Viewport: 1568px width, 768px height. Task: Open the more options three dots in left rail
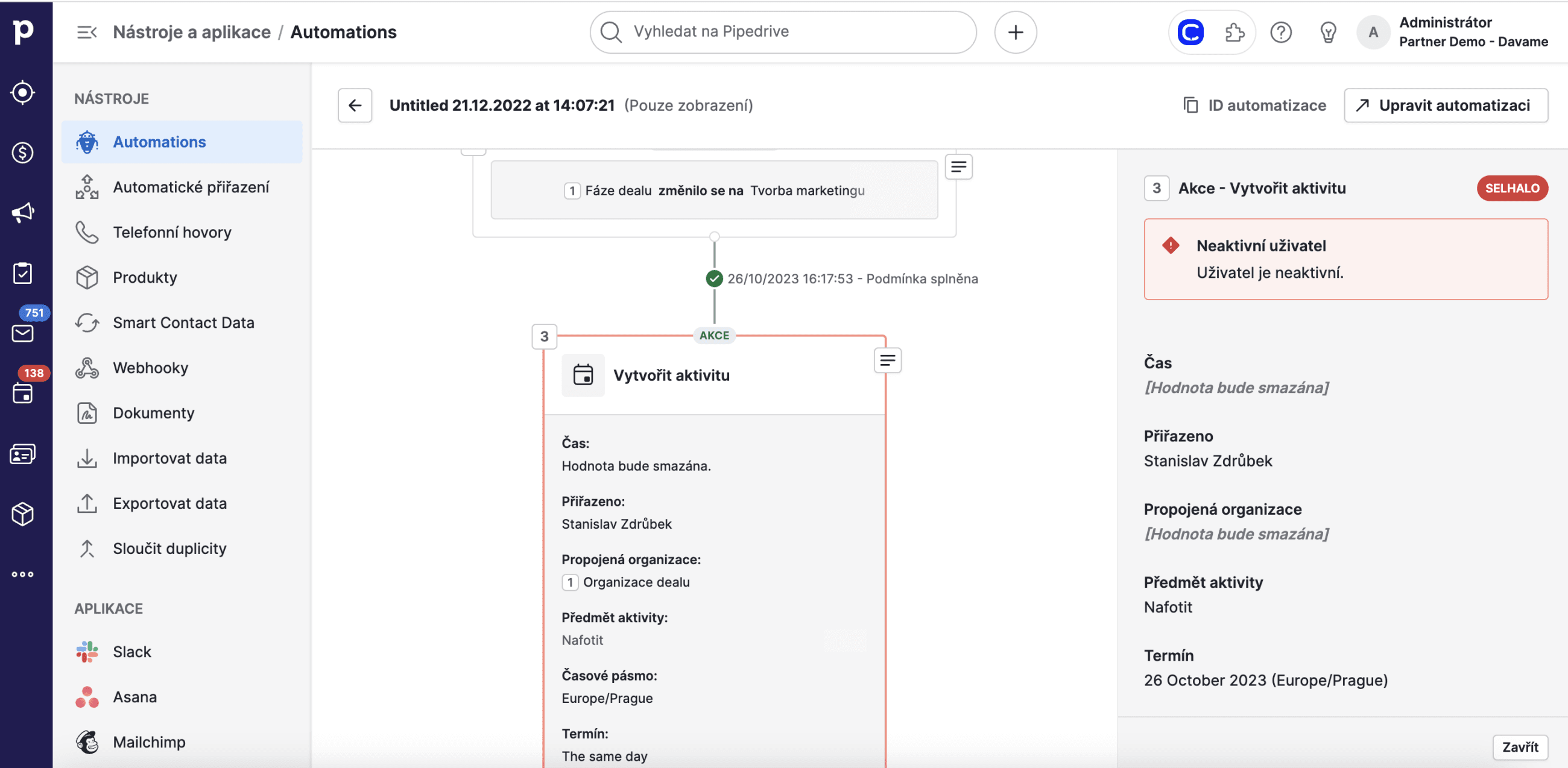coord(22,574)
